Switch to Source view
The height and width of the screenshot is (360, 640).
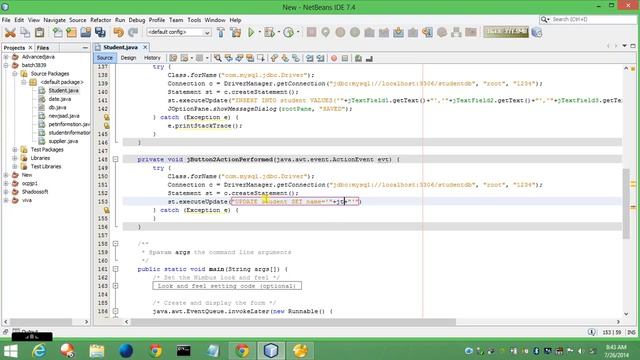pos(104,58)
